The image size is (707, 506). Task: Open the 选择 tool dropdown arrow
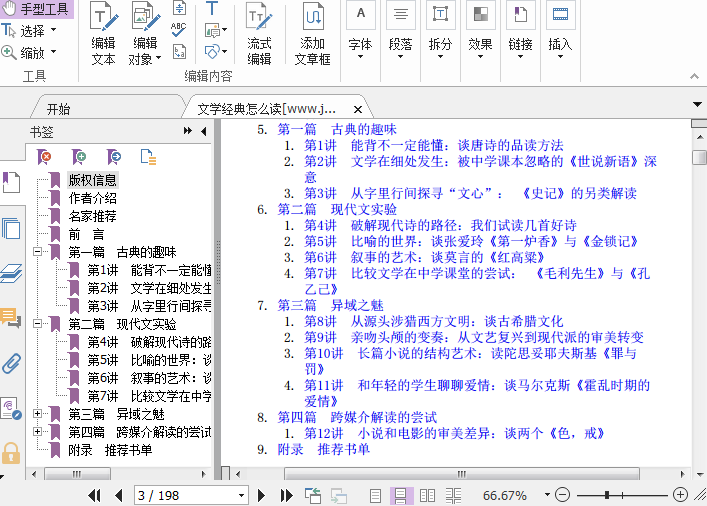tap(54, 30)
